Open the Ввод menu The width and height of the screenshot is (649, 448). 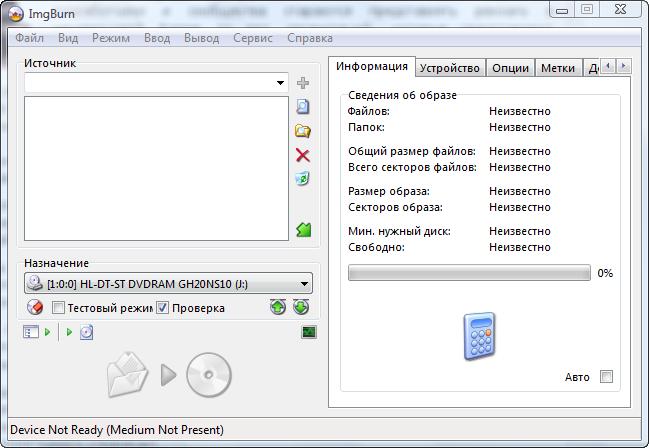(x=157, y=38)
